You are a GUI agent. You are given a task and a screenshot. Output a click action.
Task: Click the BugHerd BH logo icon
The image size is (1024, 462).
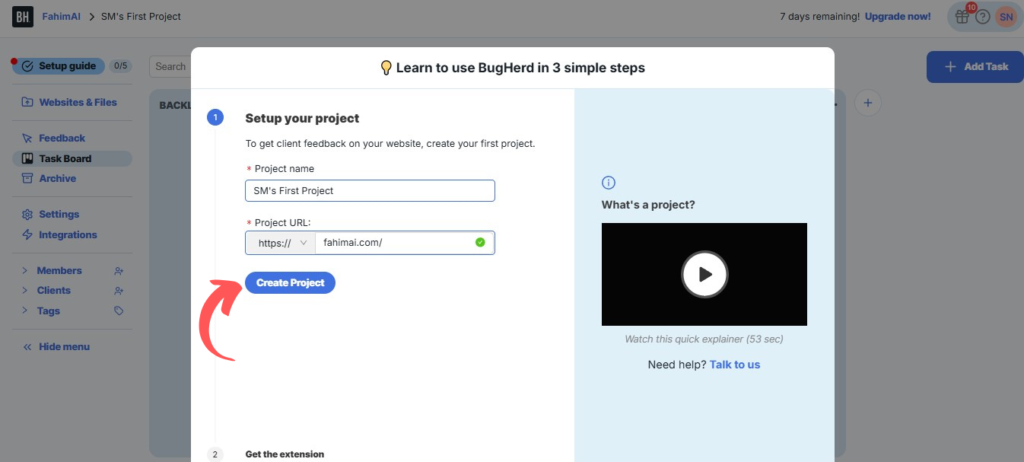tap(22, 16)
